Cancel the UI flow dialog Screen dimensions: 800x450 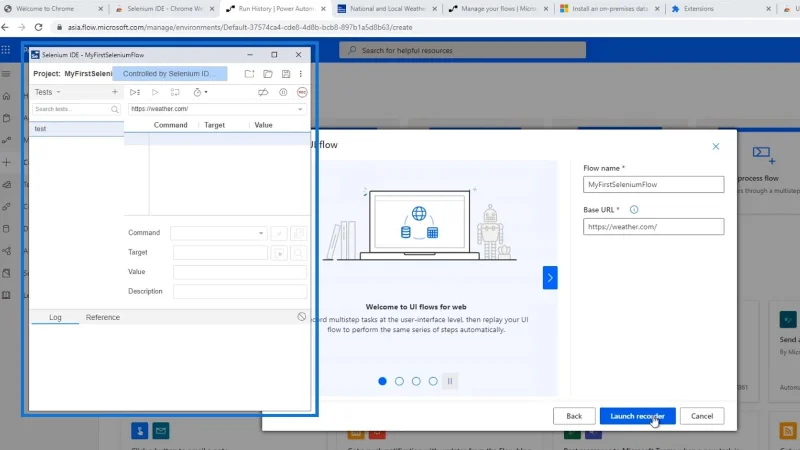702,416
